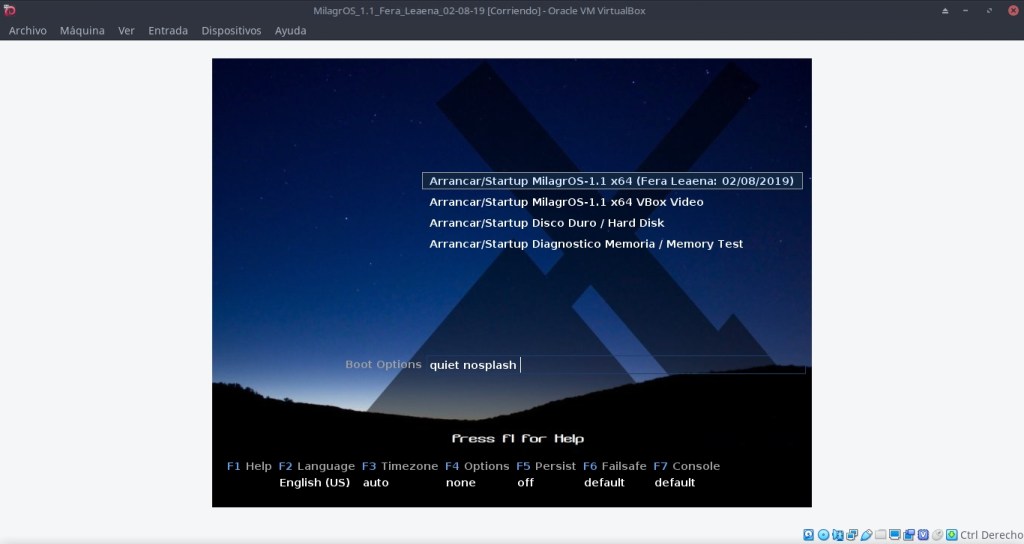
Task: Click the purple V virtualization icon
Action: (923, 535)
